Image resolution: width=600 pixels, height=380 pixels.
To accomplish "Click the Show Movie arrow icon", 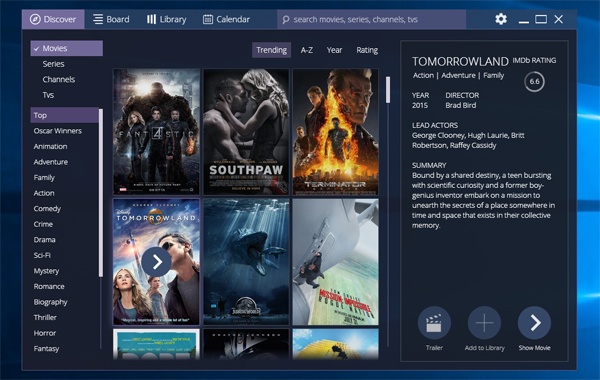I will [535, 323].
